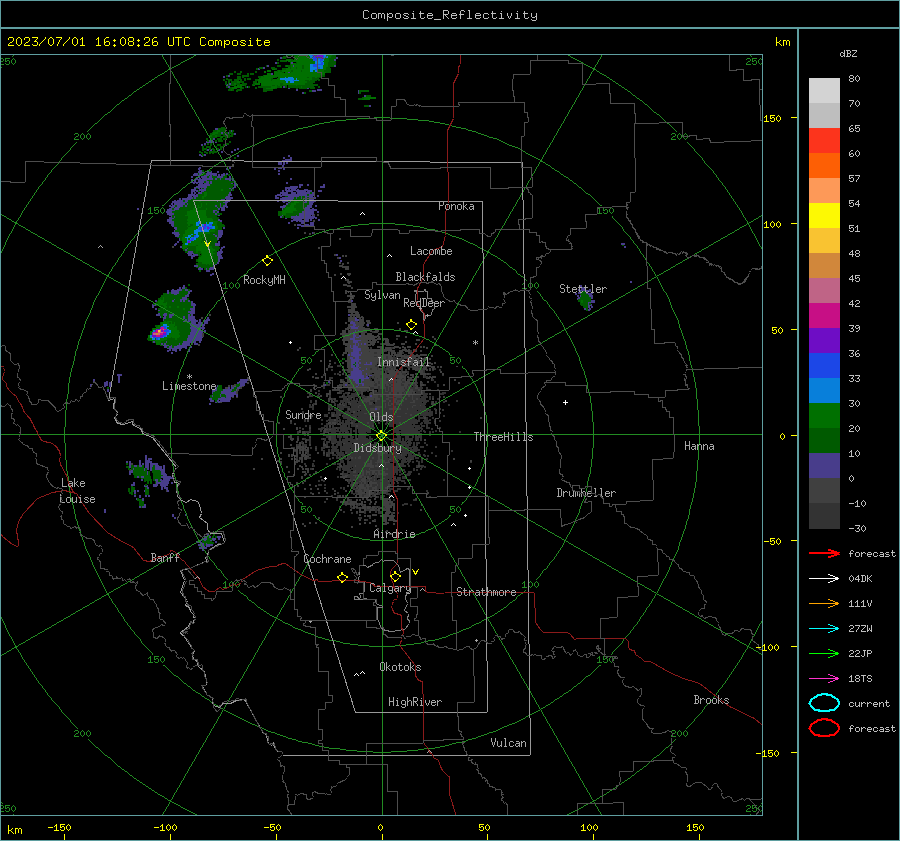Click the green 22JP arrow legend icon
This screenshot has width=900, height=841.
(x=824, y=653)
